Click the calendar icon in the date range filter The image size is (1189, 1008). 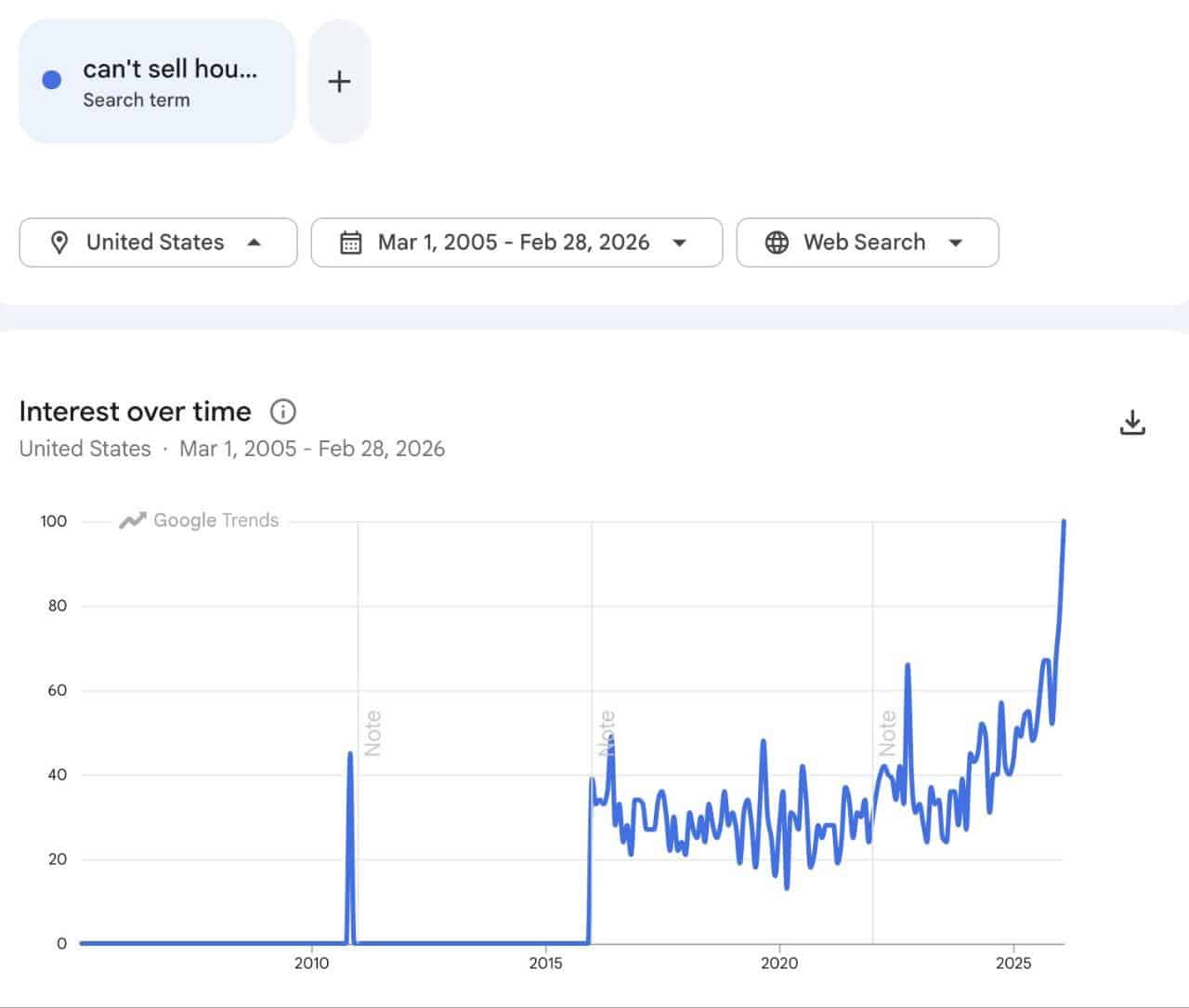click(351, 242)
